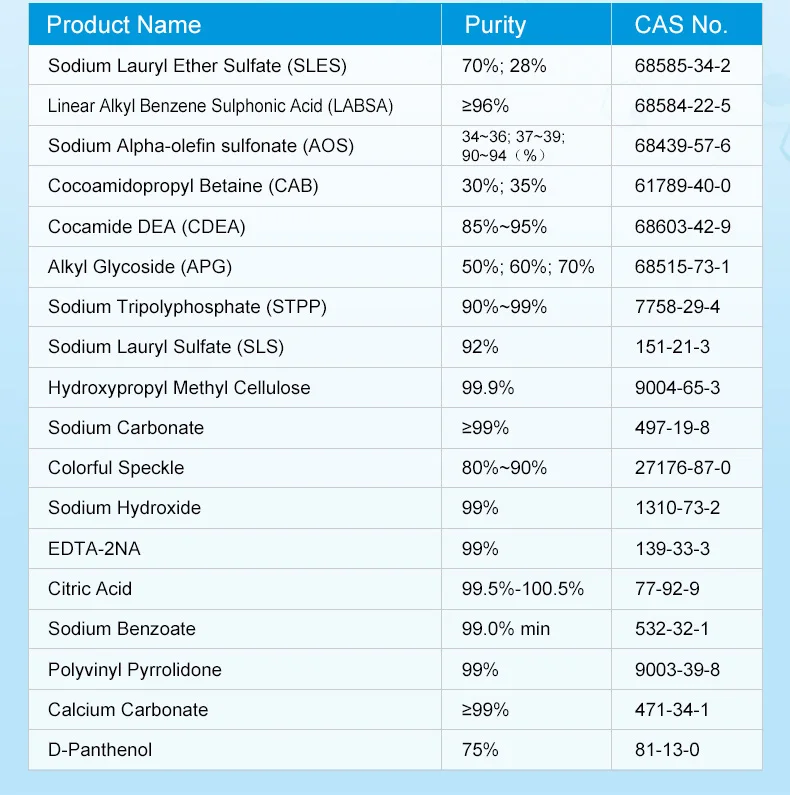Click purity value 90%~99% for STPP
This screenshot has height=795, width=790.
(504, 307)
